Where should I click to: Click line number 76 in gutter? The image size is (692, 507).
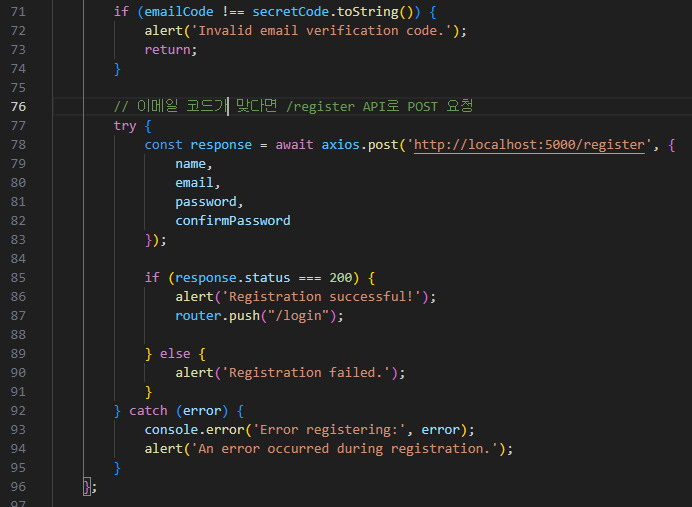point(18,107)
